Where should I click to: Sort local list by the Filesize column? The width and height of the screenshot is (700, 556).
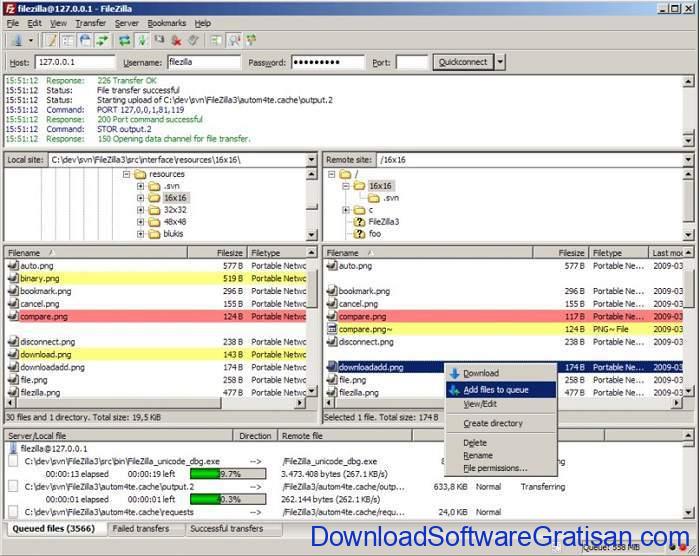click(217, 253)
